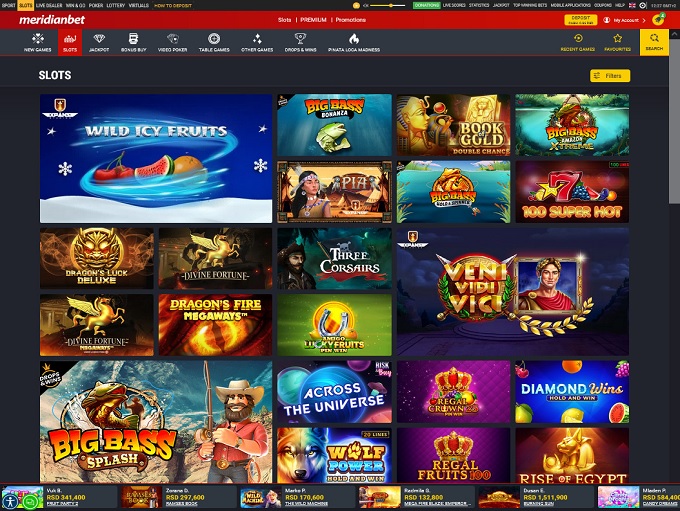This screenshot has width=680, height=511.
Task: Click the yellow Deposit button
Action: tap(579, 19)
